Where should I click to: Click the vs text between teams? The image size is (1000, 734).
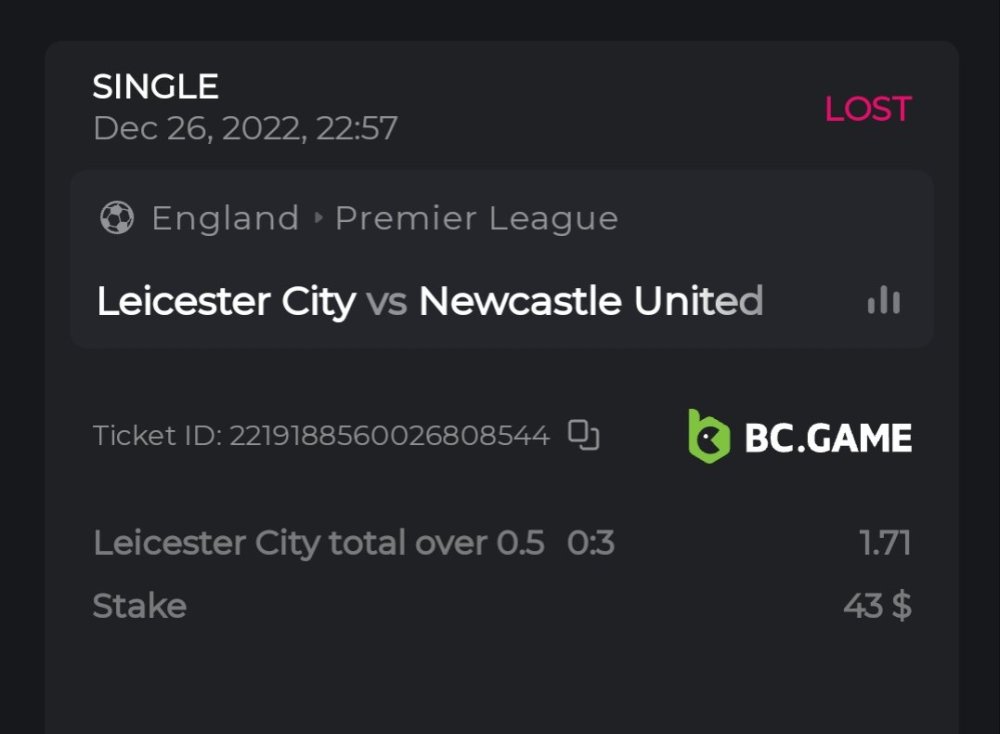click(x=386, y=301)
